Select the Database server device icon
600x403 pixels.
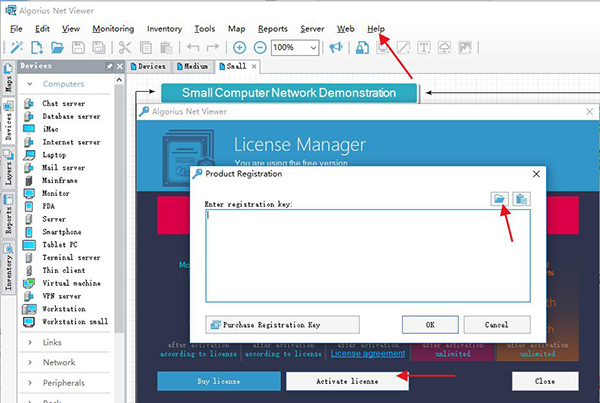[x=28, y=116]
